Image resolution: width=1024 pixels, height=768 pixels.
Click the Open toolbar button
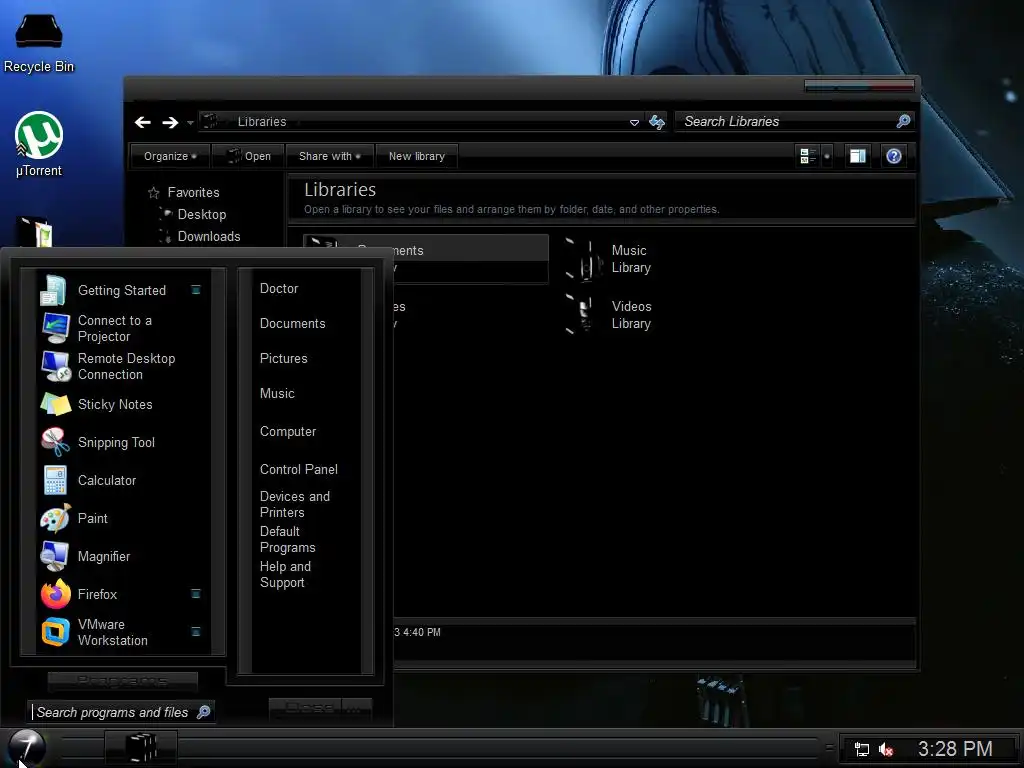pos(249,156)
